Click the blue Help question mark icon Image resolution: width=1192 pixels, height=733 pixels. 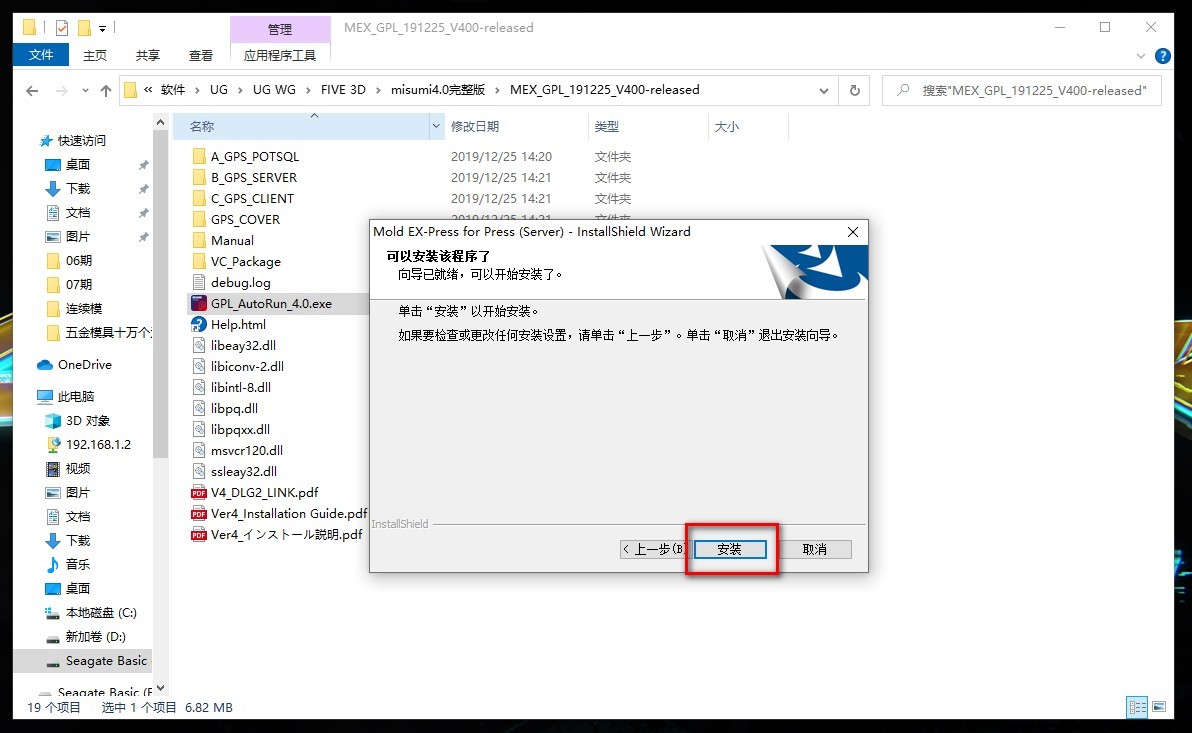tap(1162, 55)
